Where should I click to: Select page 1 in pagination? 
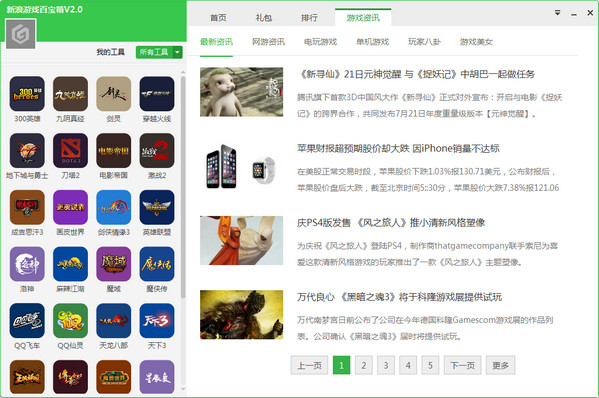click(x=342, y=366)
